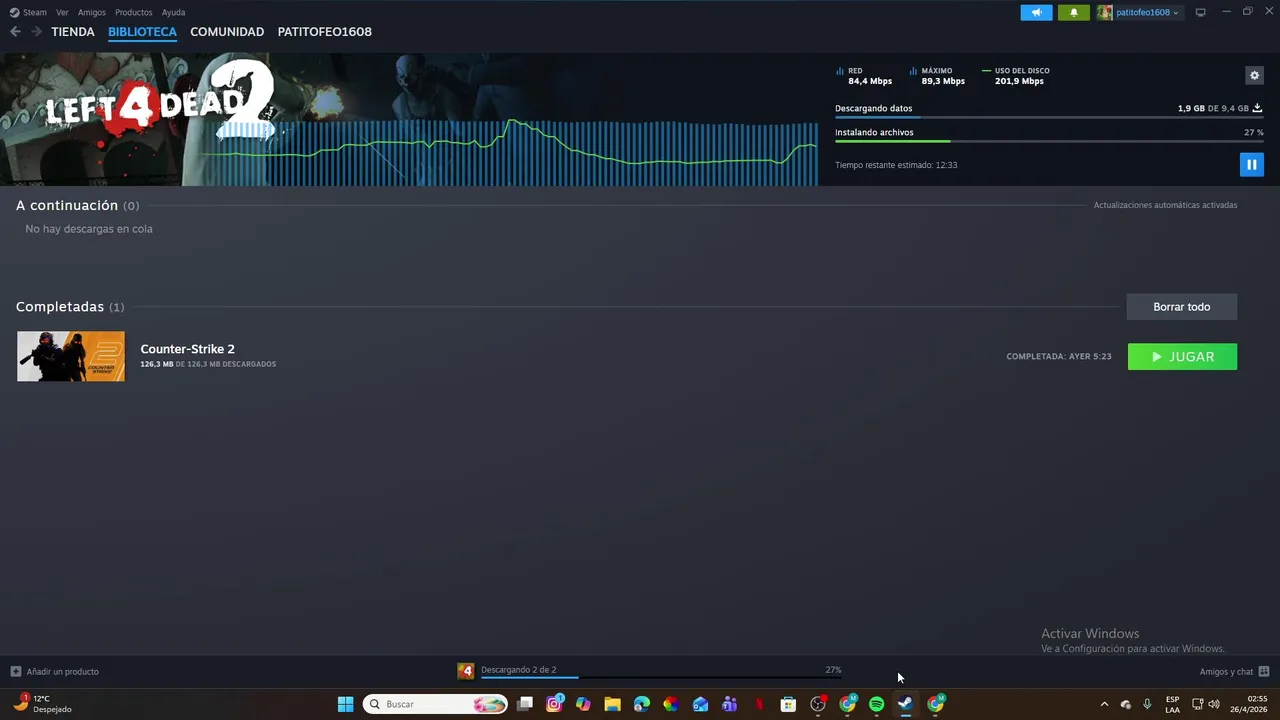Open Microsoft Edge from the taskbar
This screenshot has height=720, width=1280.
point(642,704)
